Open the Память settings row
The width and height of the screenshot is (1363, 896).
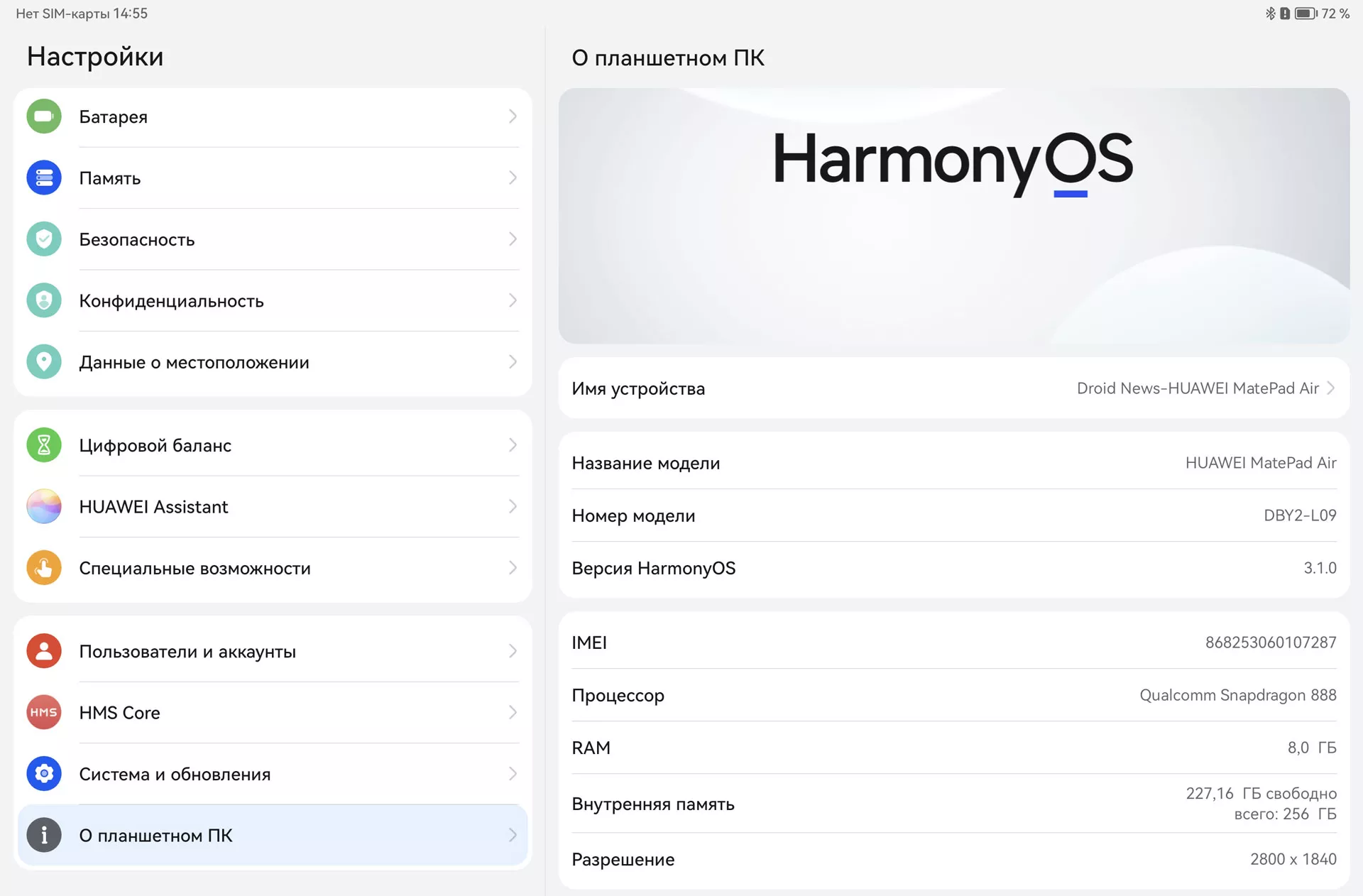pyautogui.click(x=273, y=177)
